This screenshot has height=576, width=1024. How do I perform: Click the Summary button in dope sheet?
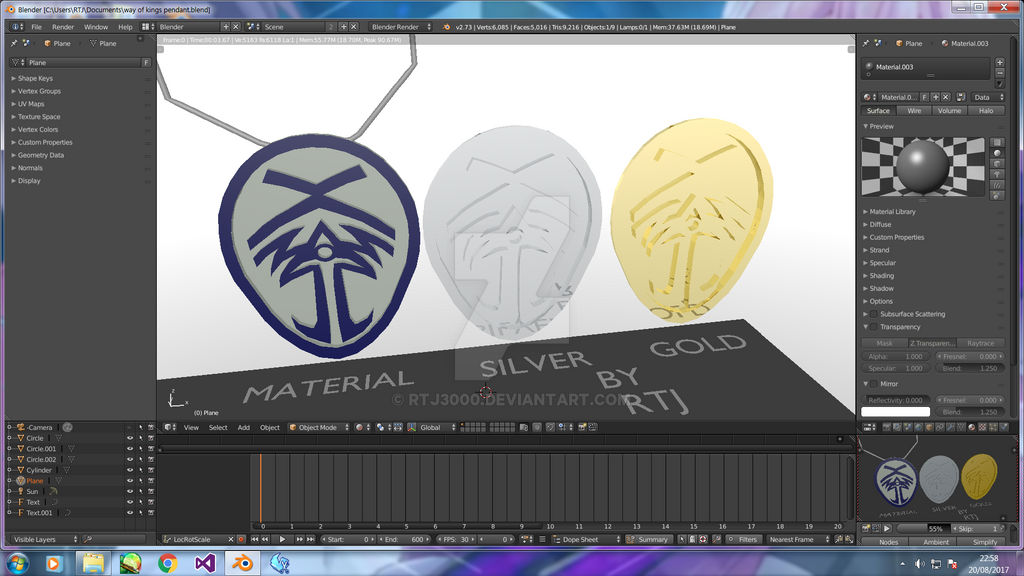(647, 539)
